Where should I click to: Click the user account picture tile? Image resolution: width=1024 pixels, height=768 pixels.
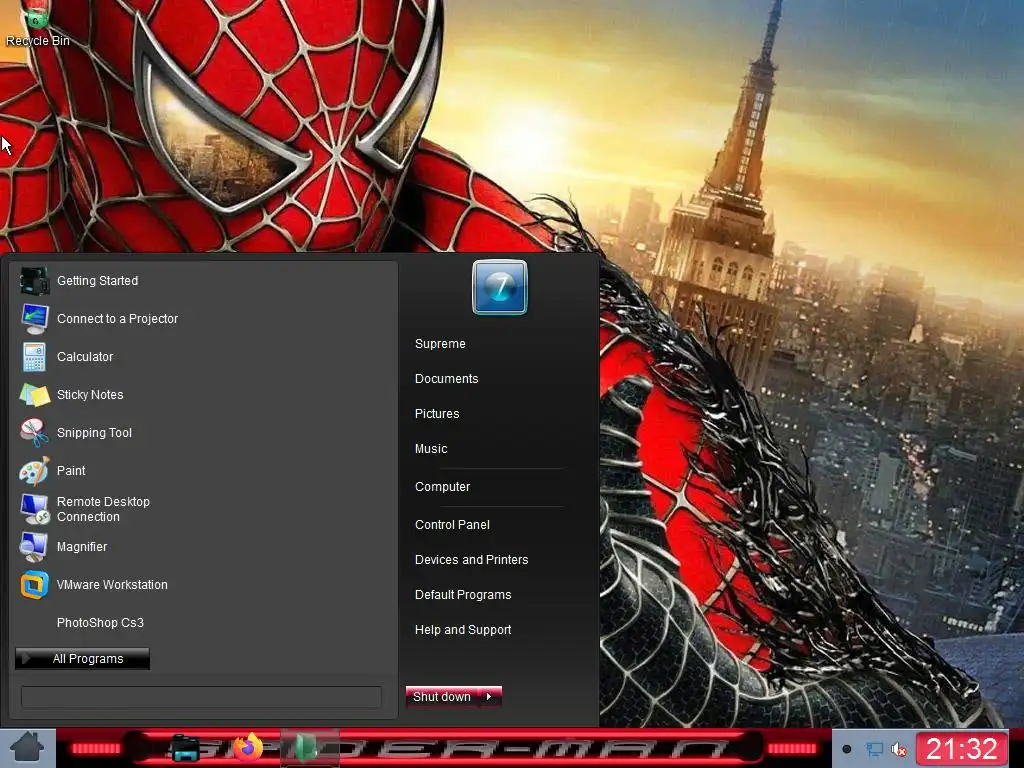pos(500,287)
